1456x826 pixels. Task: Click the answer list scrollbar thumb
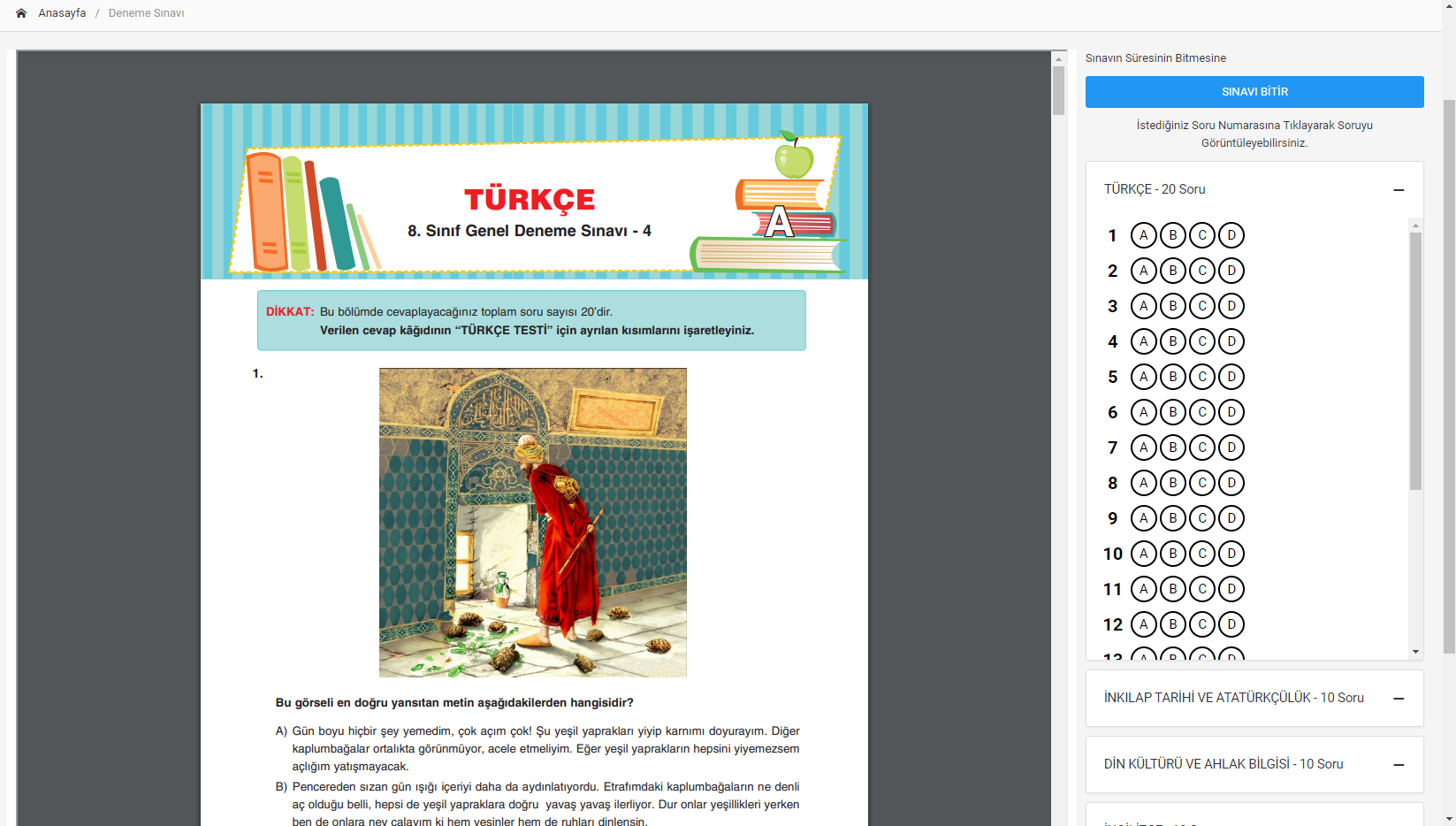click(x=1415, y=361)
